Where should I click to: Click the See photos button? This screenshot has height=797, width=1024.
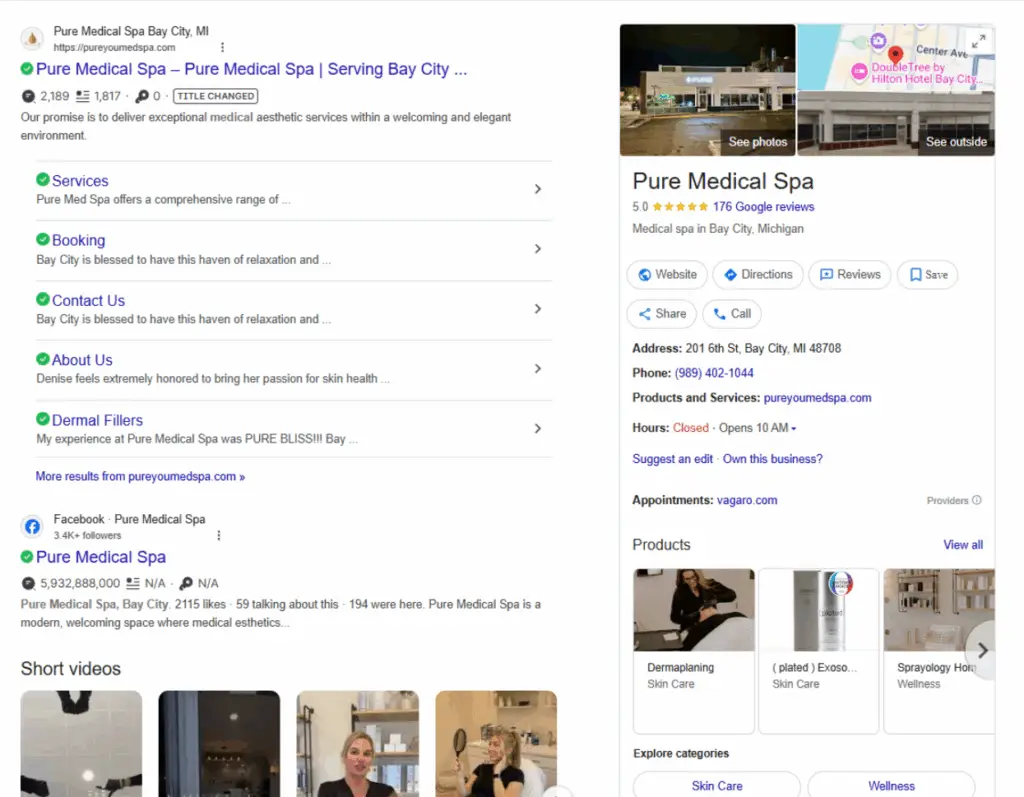click(x=757, y=142)
